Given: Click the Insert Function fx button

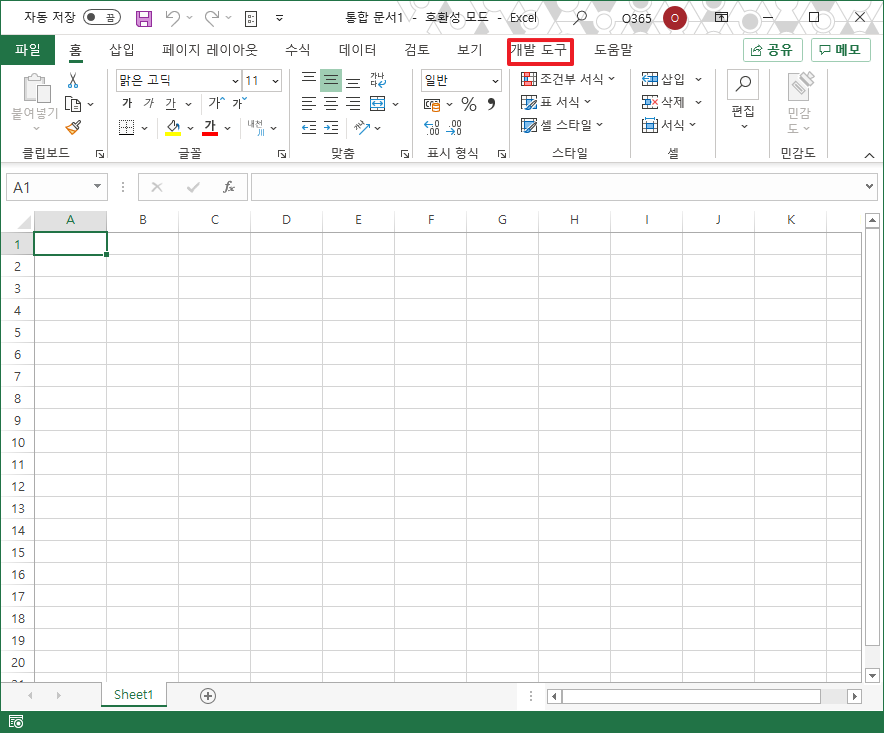Looking at the screenshot, I should click(x=228, y=187).
